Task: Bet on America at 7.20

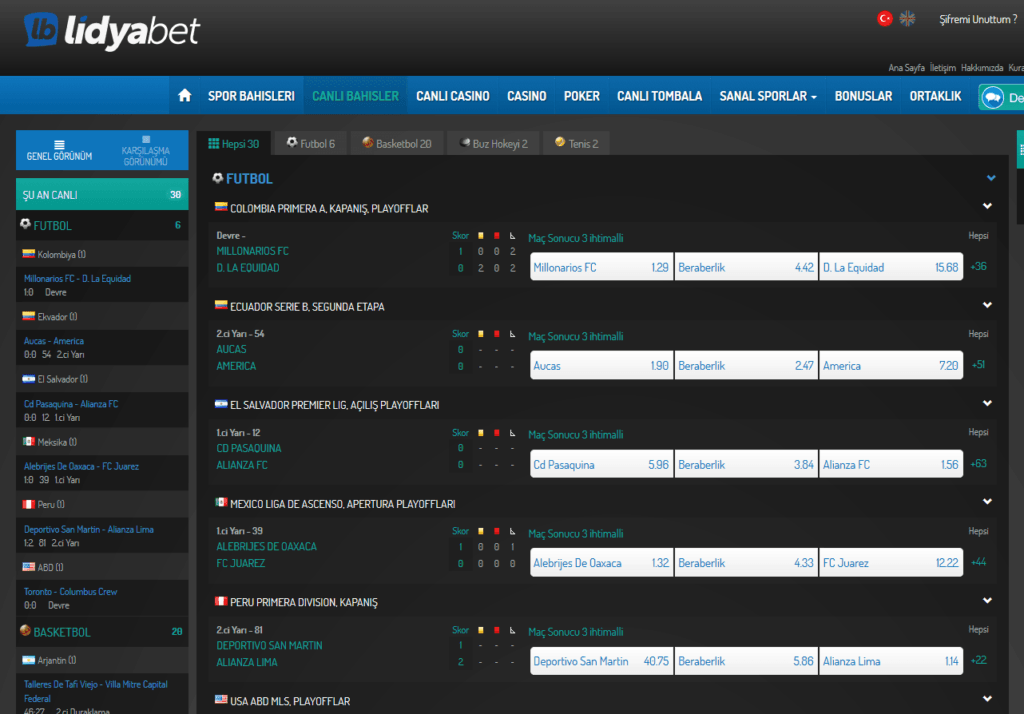Action: click(891, 366)
